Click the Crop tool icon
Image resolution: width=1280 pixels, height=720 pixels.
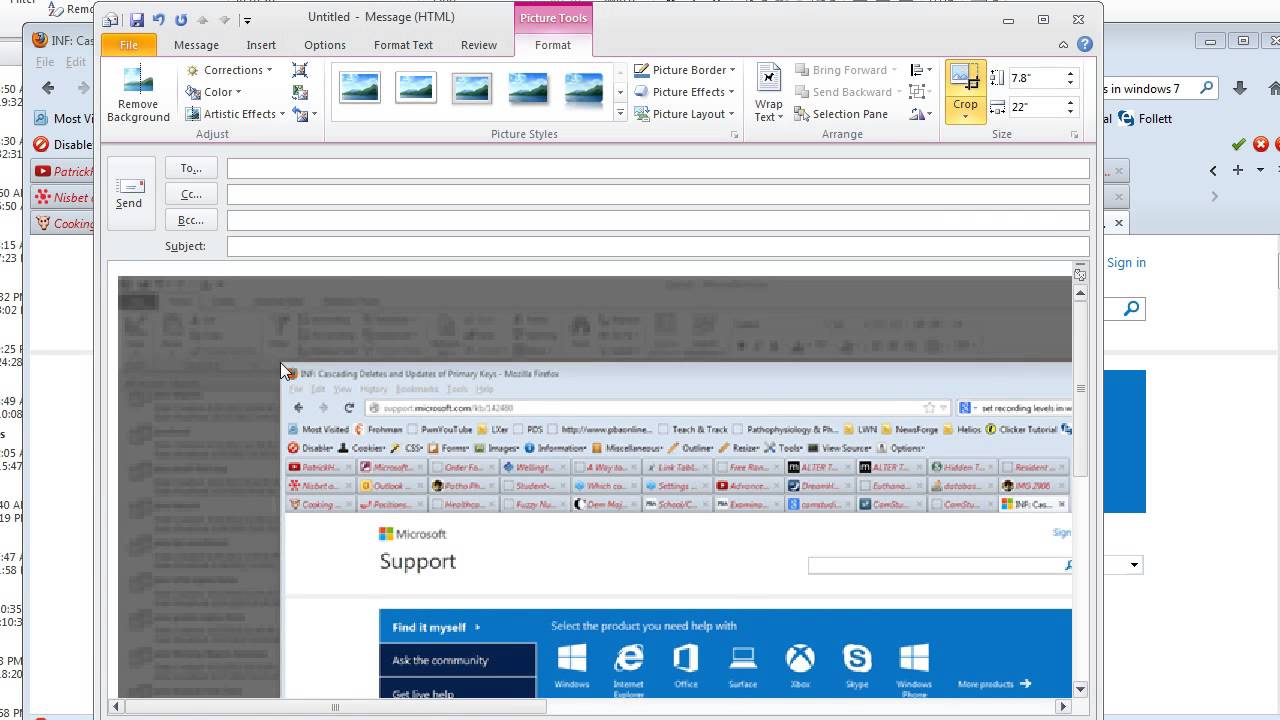(x=965, y=78)
